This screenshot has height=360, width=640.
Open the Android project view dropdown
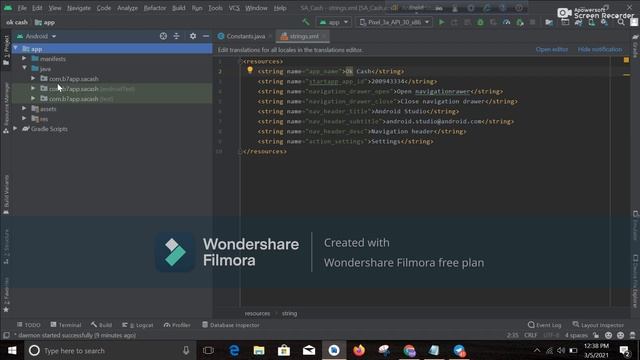(x=36, y=36)
